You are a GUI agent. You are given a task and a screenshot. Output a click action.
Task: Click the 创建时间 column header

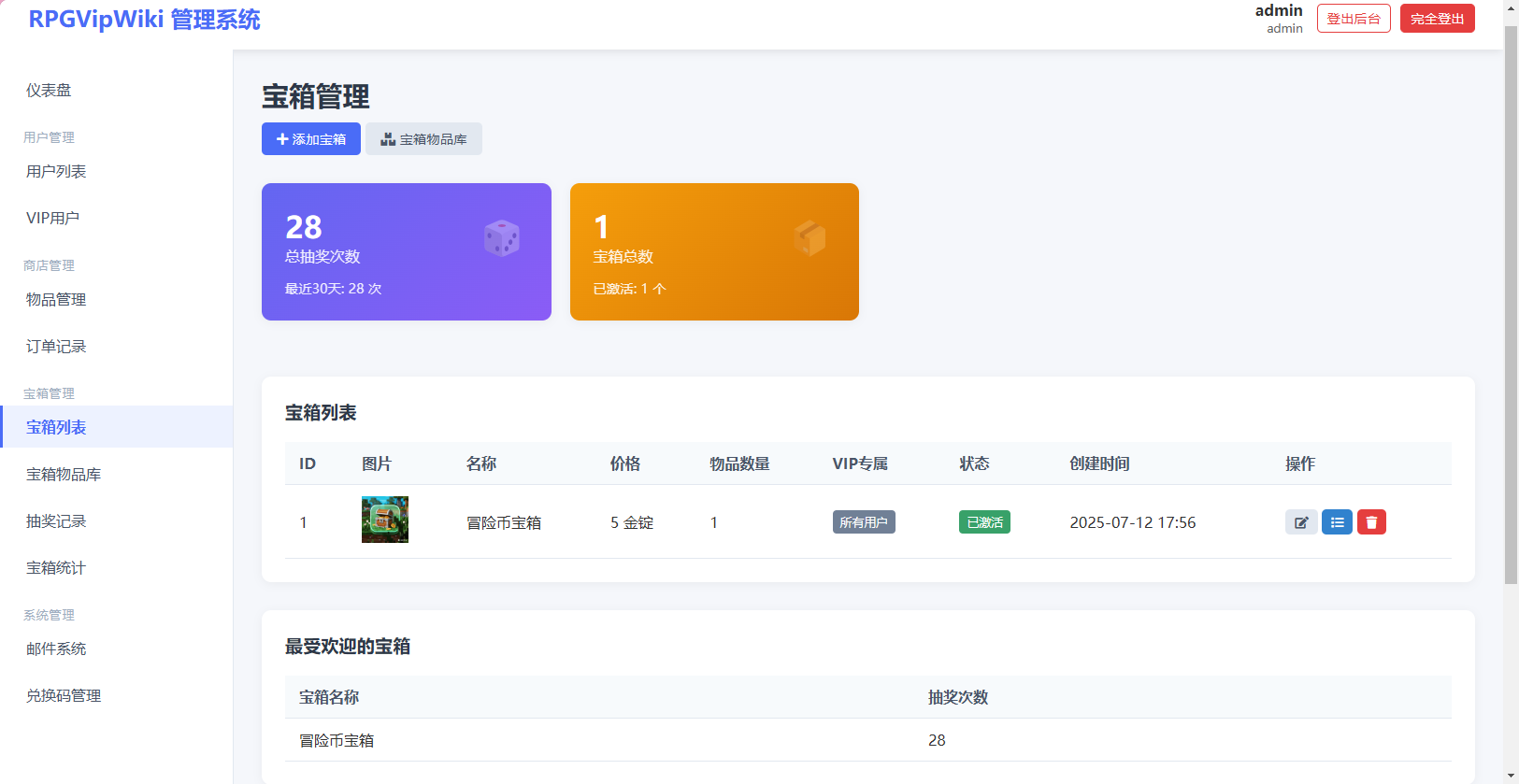point(1099,464)
